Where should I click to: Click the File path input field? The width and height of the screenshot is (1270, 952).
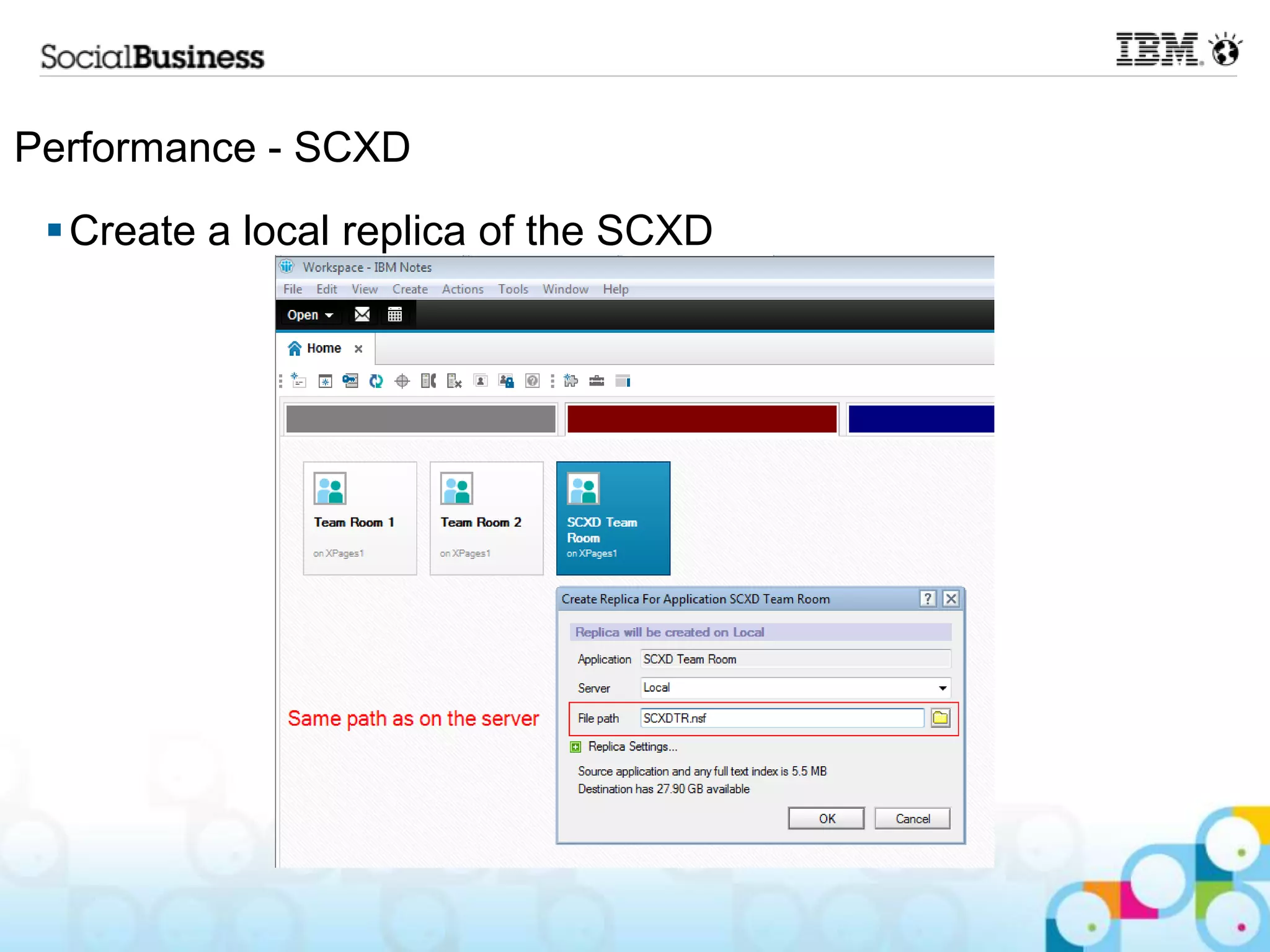782,718
